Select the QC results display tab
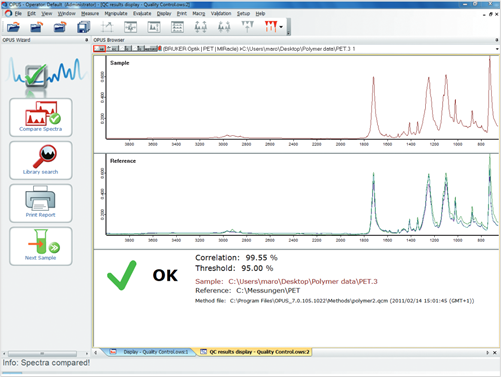501x377 pixels. (255, 352)
